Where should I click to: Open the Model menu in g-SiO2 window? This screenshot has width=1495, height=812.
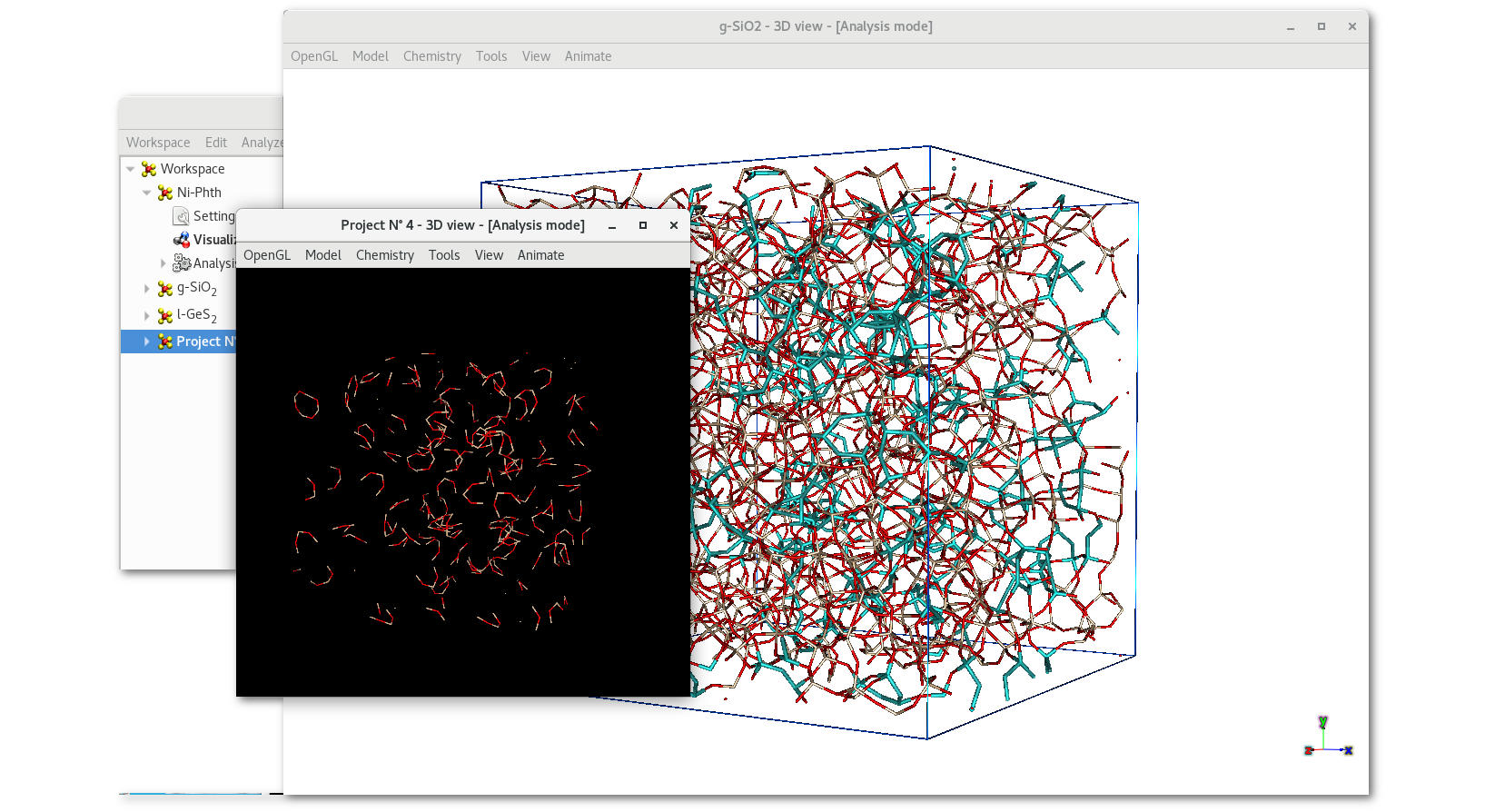coord(370,56)
